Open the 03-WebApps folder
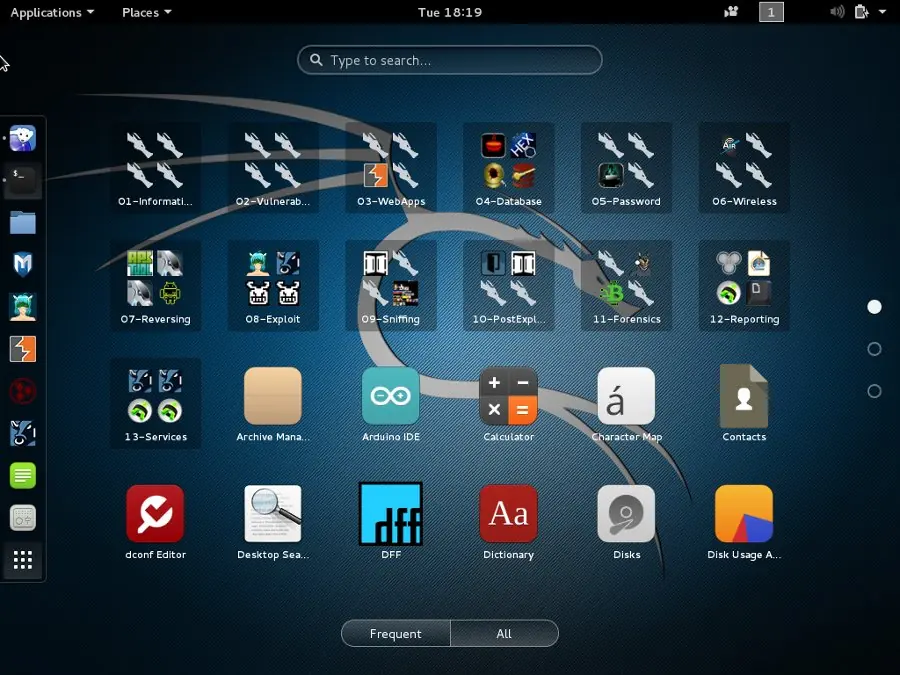900x675 pixels. click(x=391, y=168)
